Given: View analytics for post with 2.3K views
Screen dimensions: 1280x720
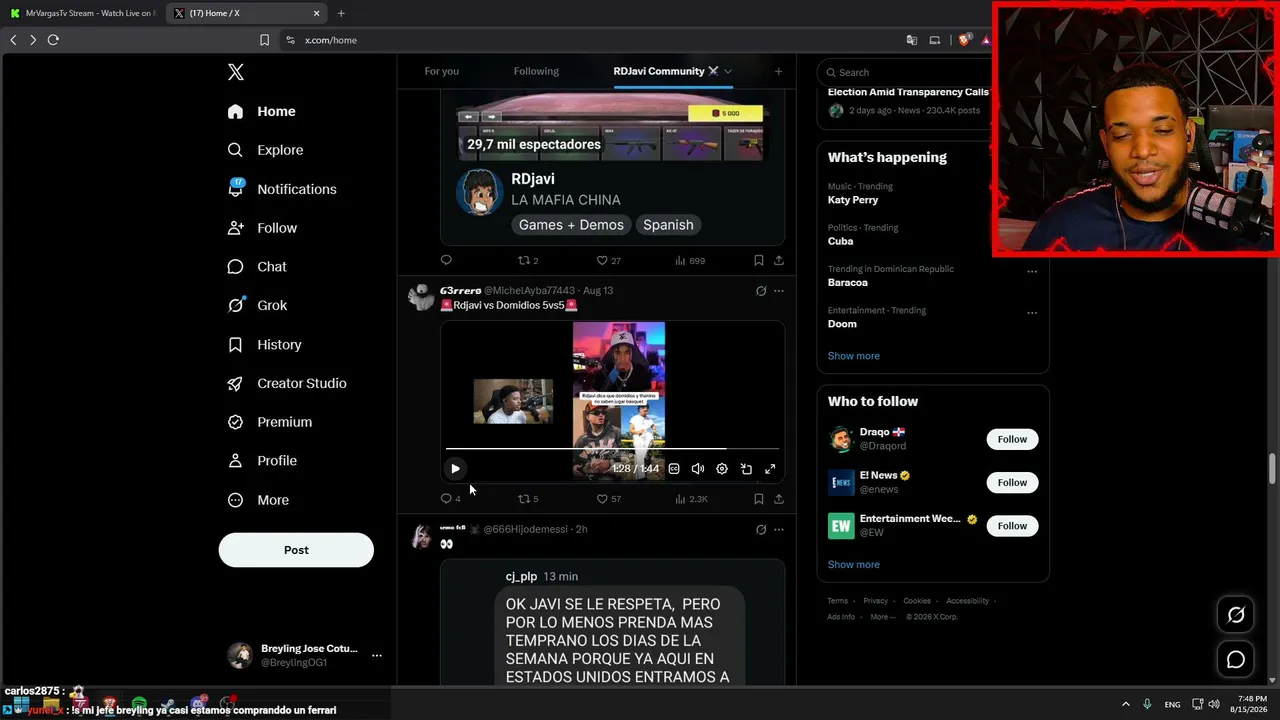Looking at the screenshot, I should tap(691, 498).
